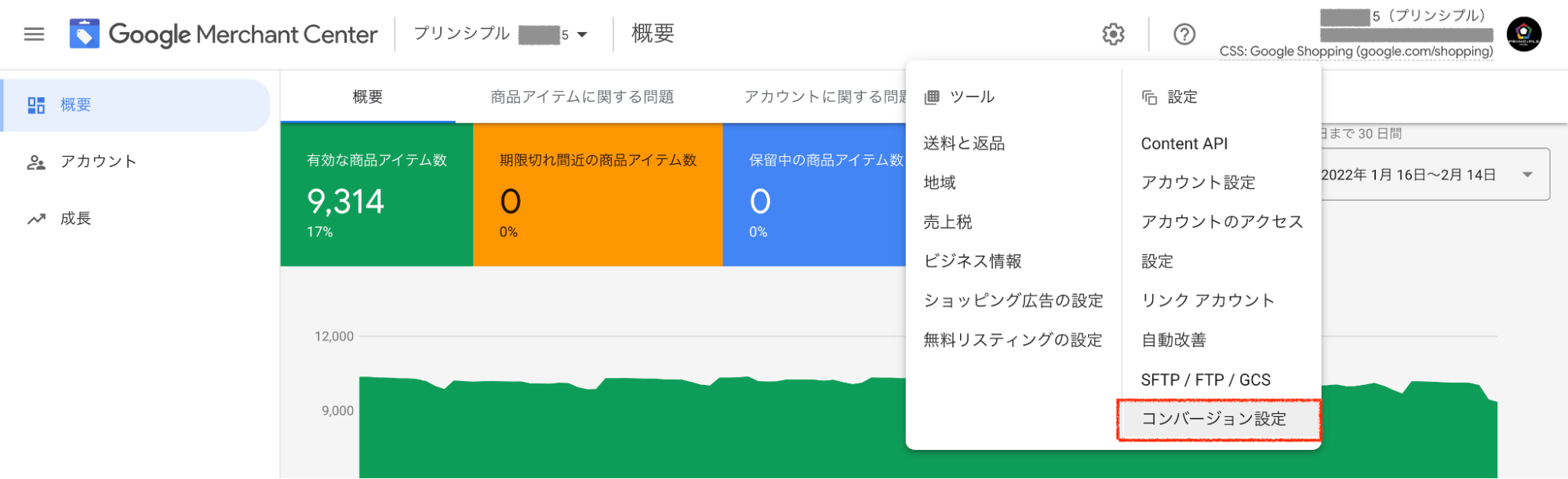
Task: Open the date range dropdown
Action: point(1526,175)
